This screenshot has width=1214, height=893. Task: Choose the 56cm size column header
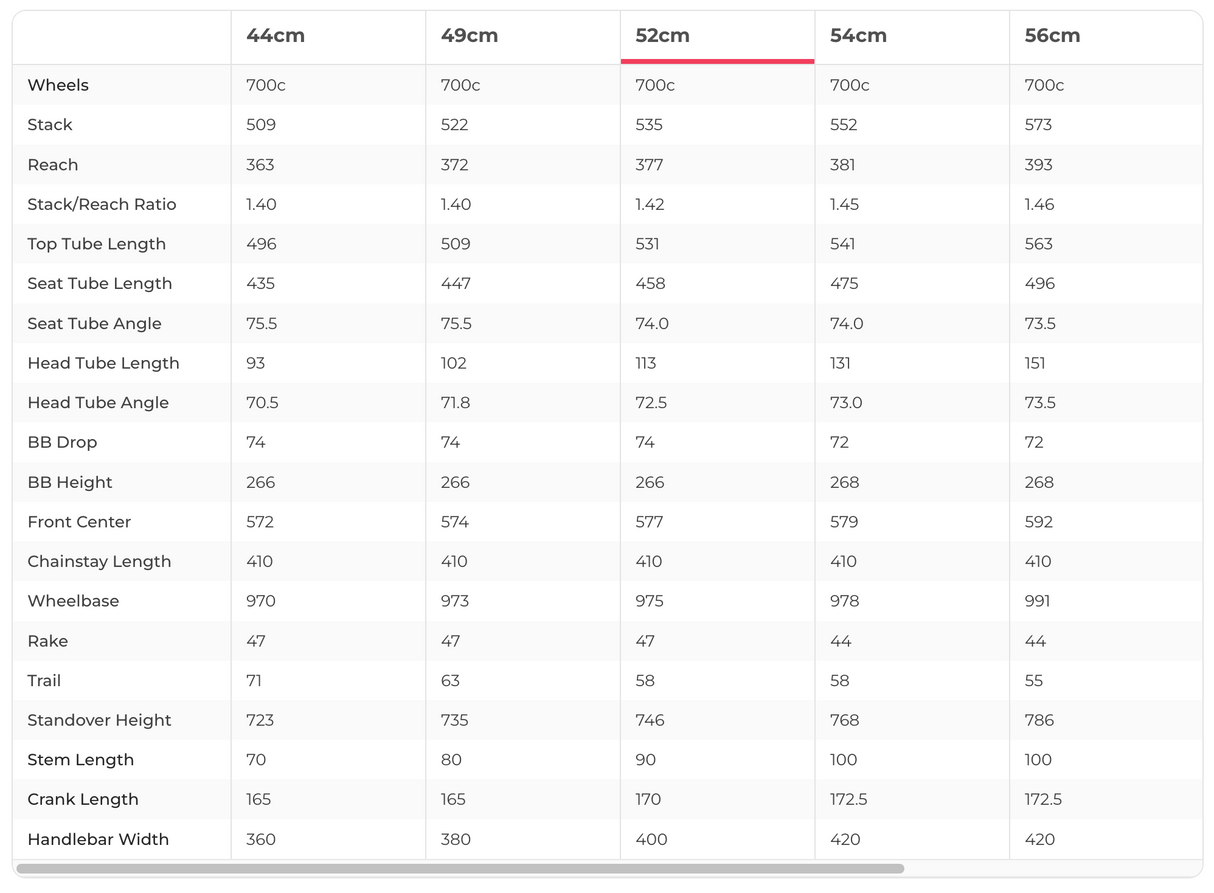click(x=1052, y=36)
